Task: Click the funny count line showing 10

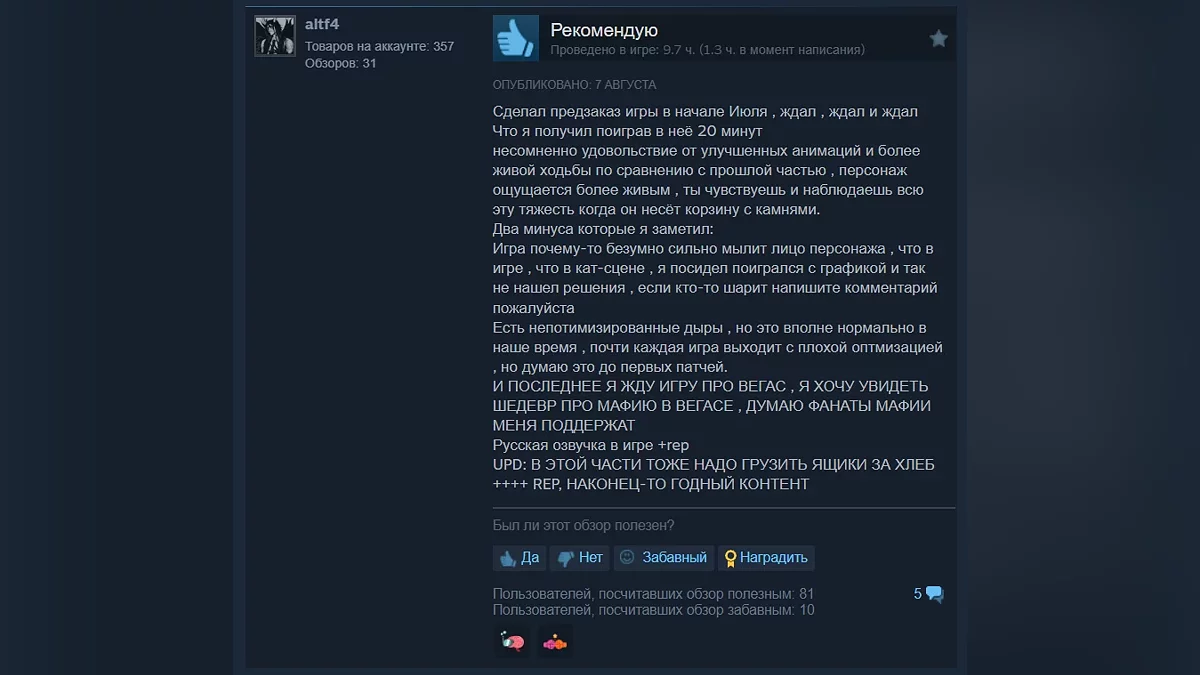Action: pyautogui.click(x=653, y=610)
